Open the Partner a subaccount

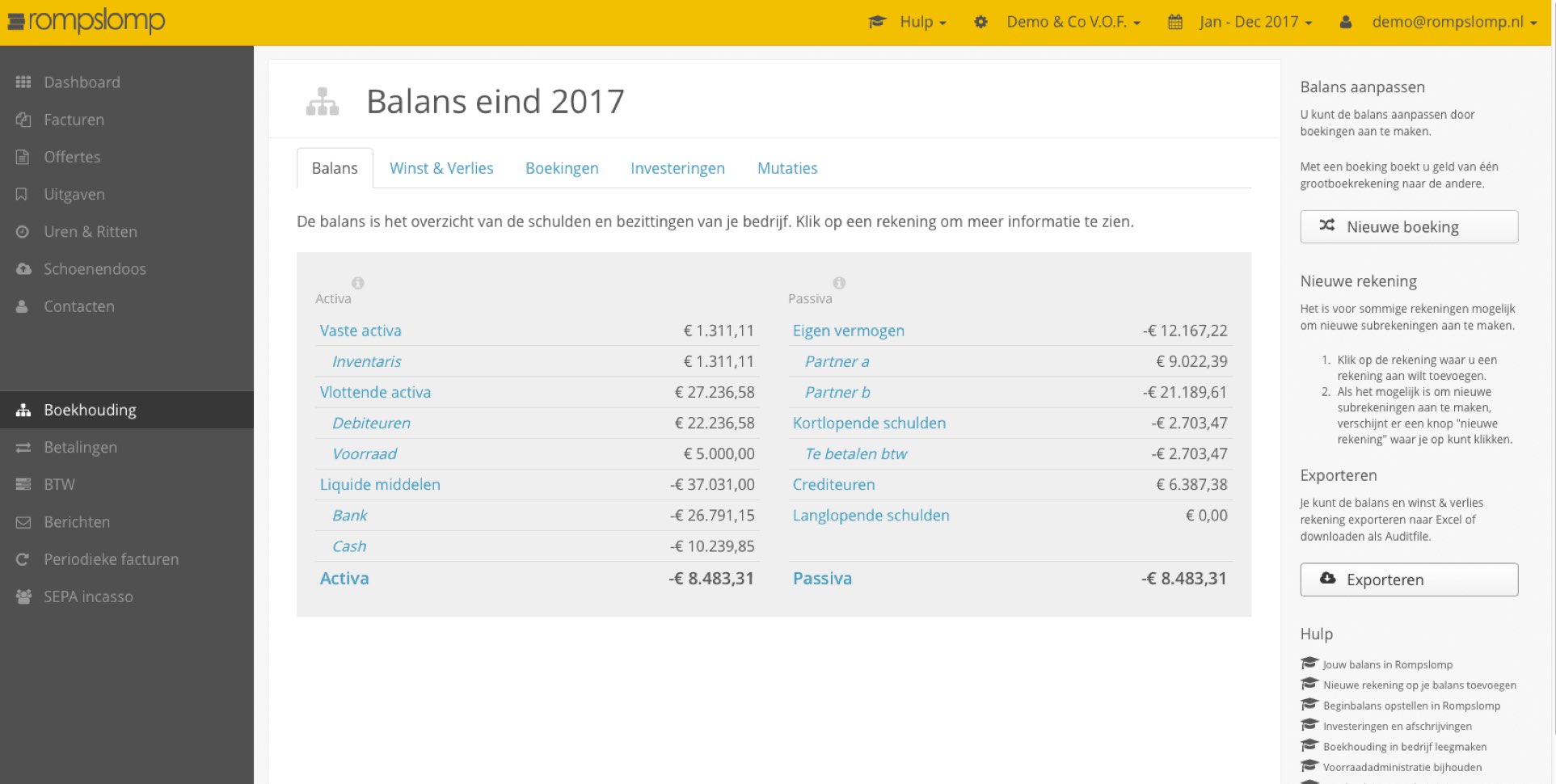[837, 361]
